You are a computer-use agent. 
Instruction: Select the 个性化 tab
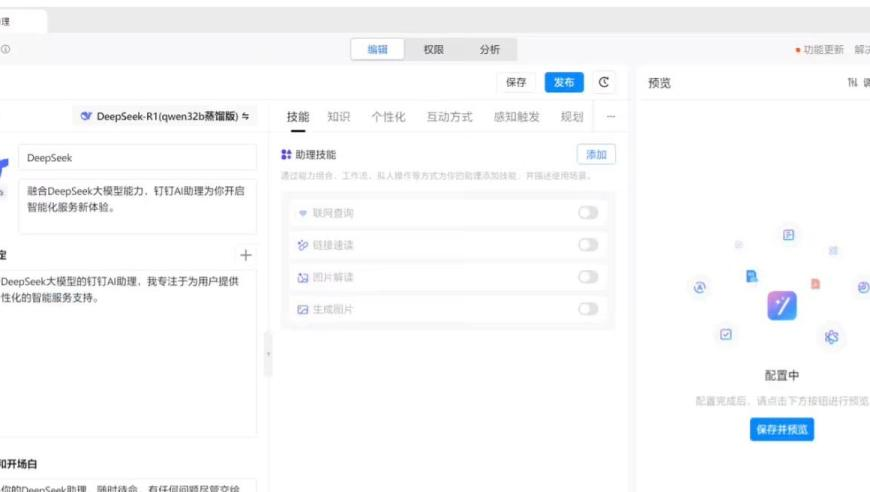388,116
